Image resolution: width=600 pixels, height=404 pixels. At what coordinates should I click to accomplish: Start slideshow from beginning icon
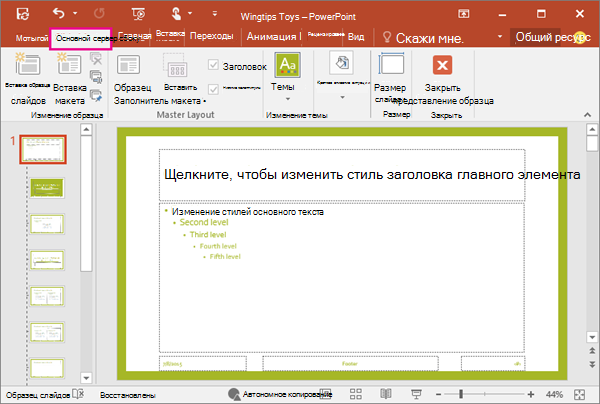pos(138,14)
